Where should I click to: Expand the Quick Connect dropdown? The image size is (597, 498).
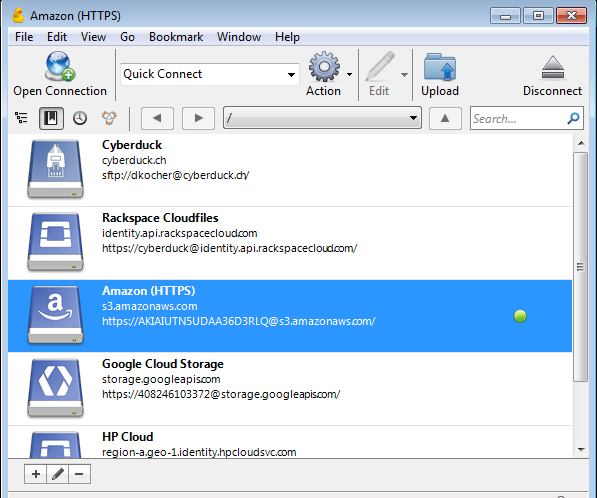click(291, 74)
